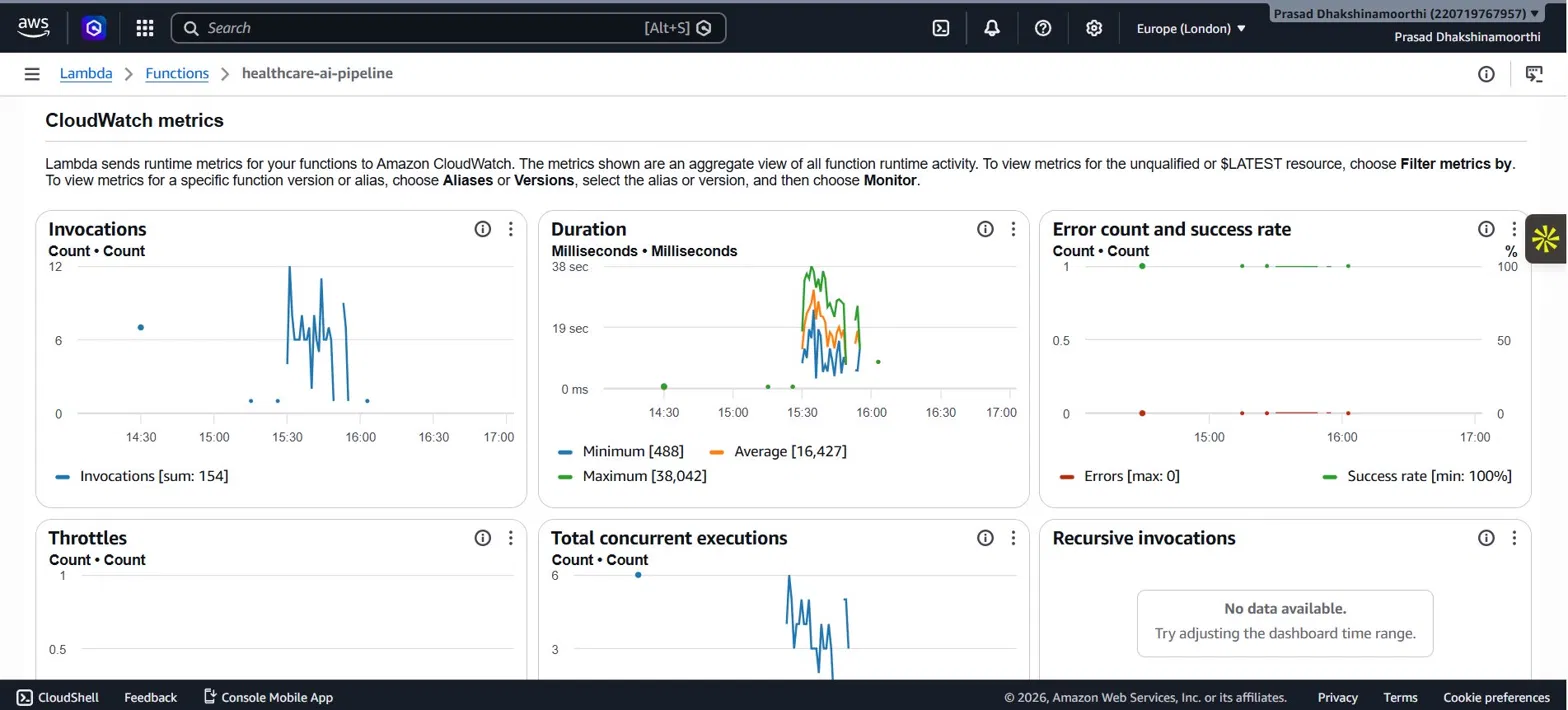This screenshot has width=1568, height=710.
Task: Open the Terms footer link
Action: point(1400,697)
